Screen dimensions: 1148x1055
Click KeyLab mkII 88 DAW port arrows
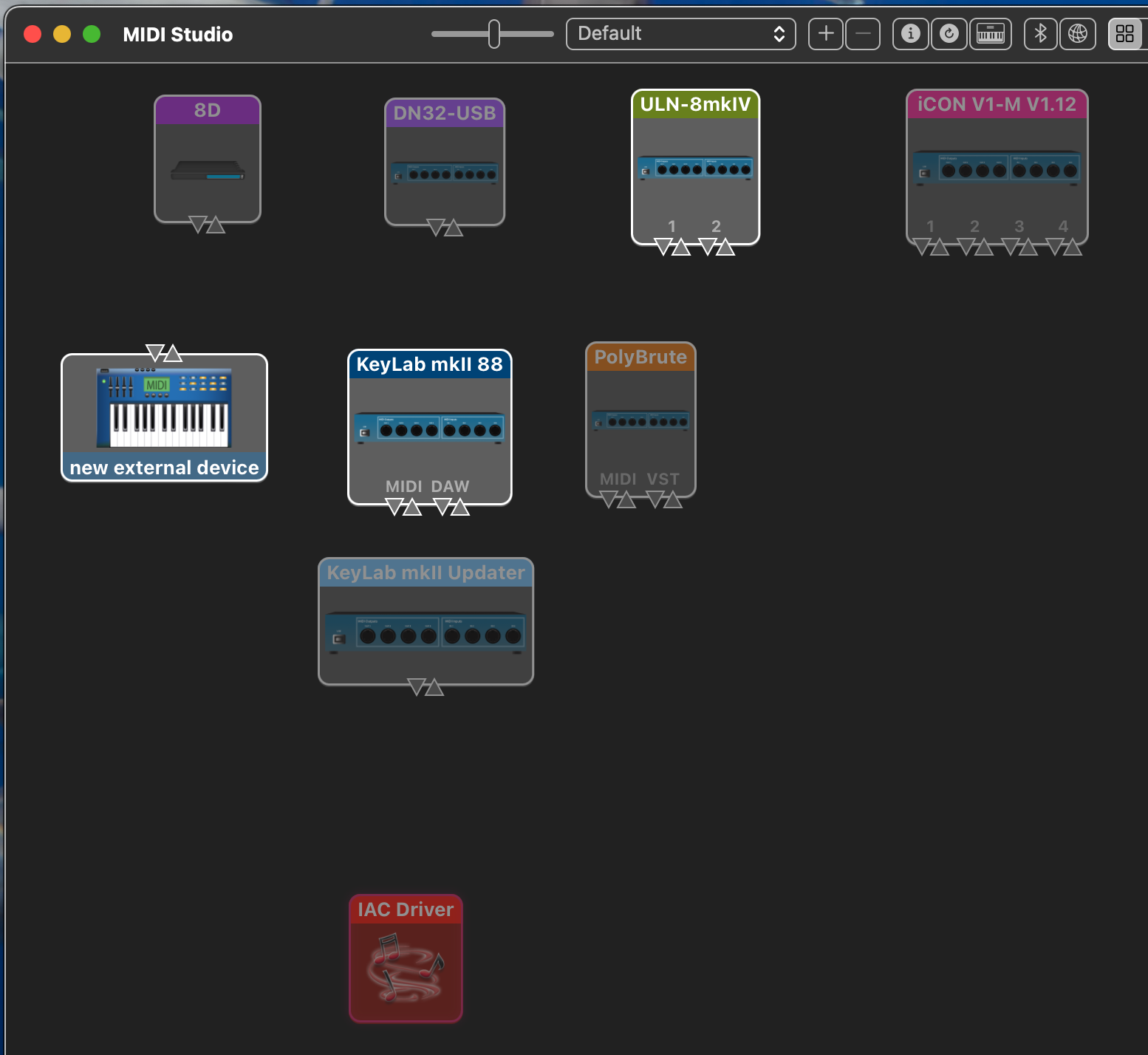[451, 507]
